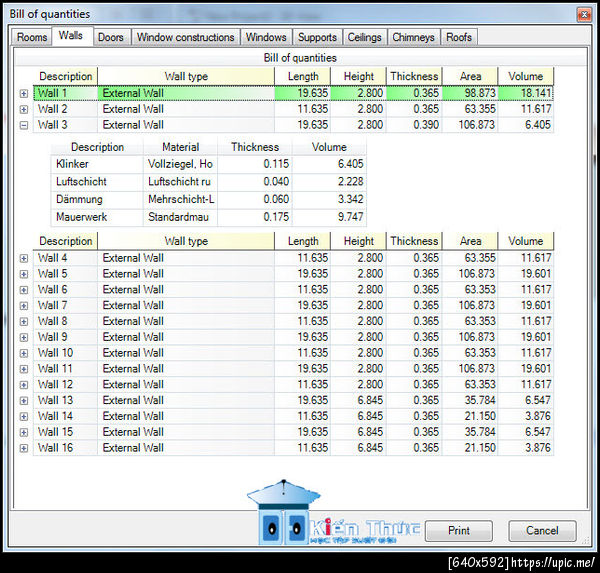The width and height of the screenshot is (600, 573).
Task: Select the 'Wall 13' description cell
Action: (x=65, y=400)
